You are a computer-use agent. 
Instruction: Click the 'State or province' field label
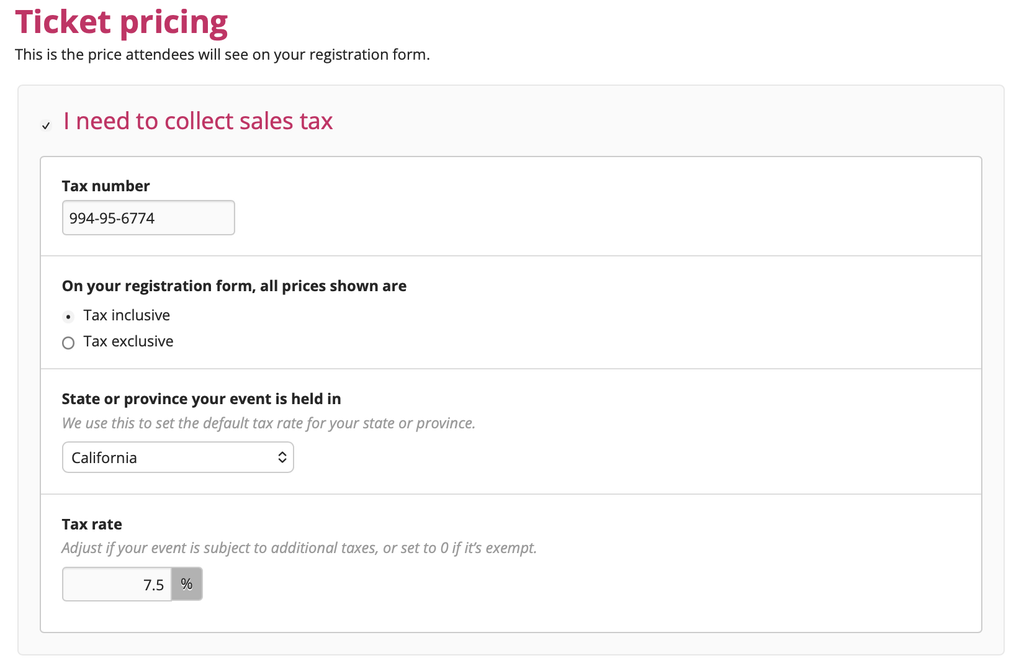[201, 399]
